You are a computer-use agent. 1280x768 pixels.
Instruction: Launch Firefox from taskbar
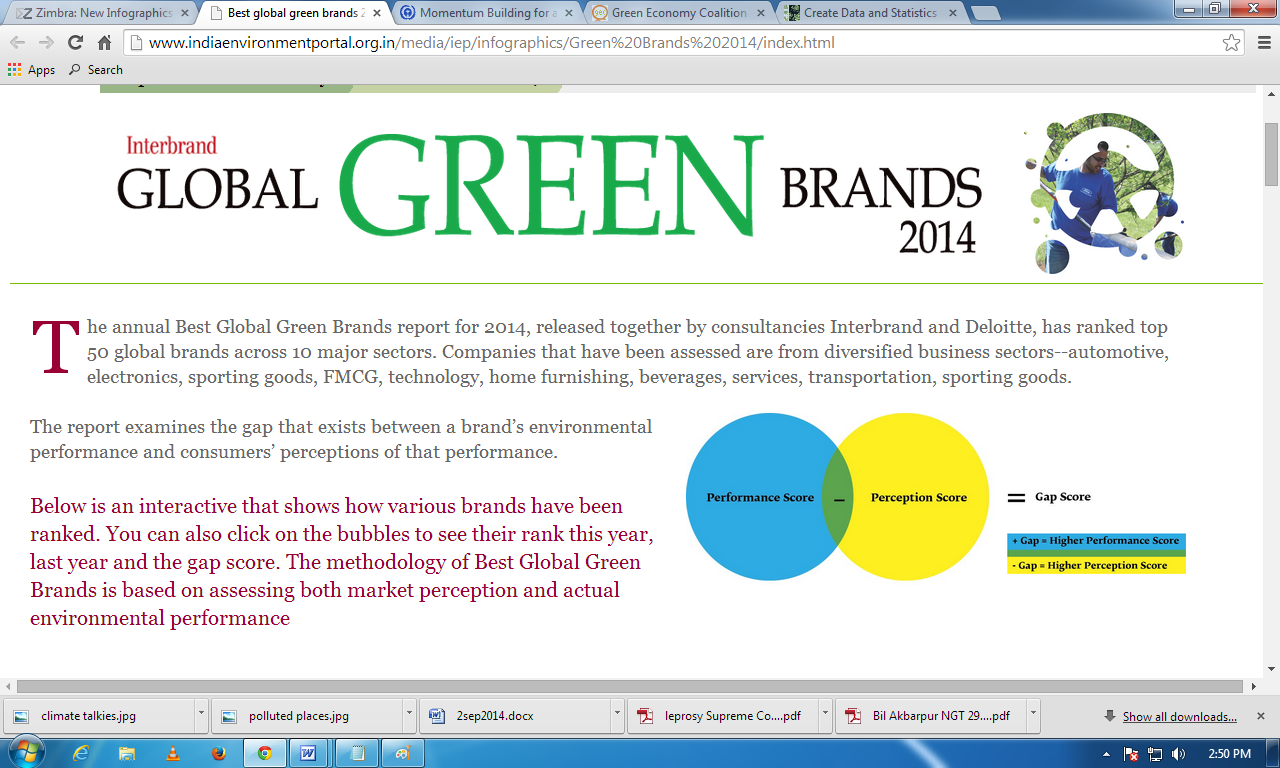pyautogui.click(x=219, y=753)
